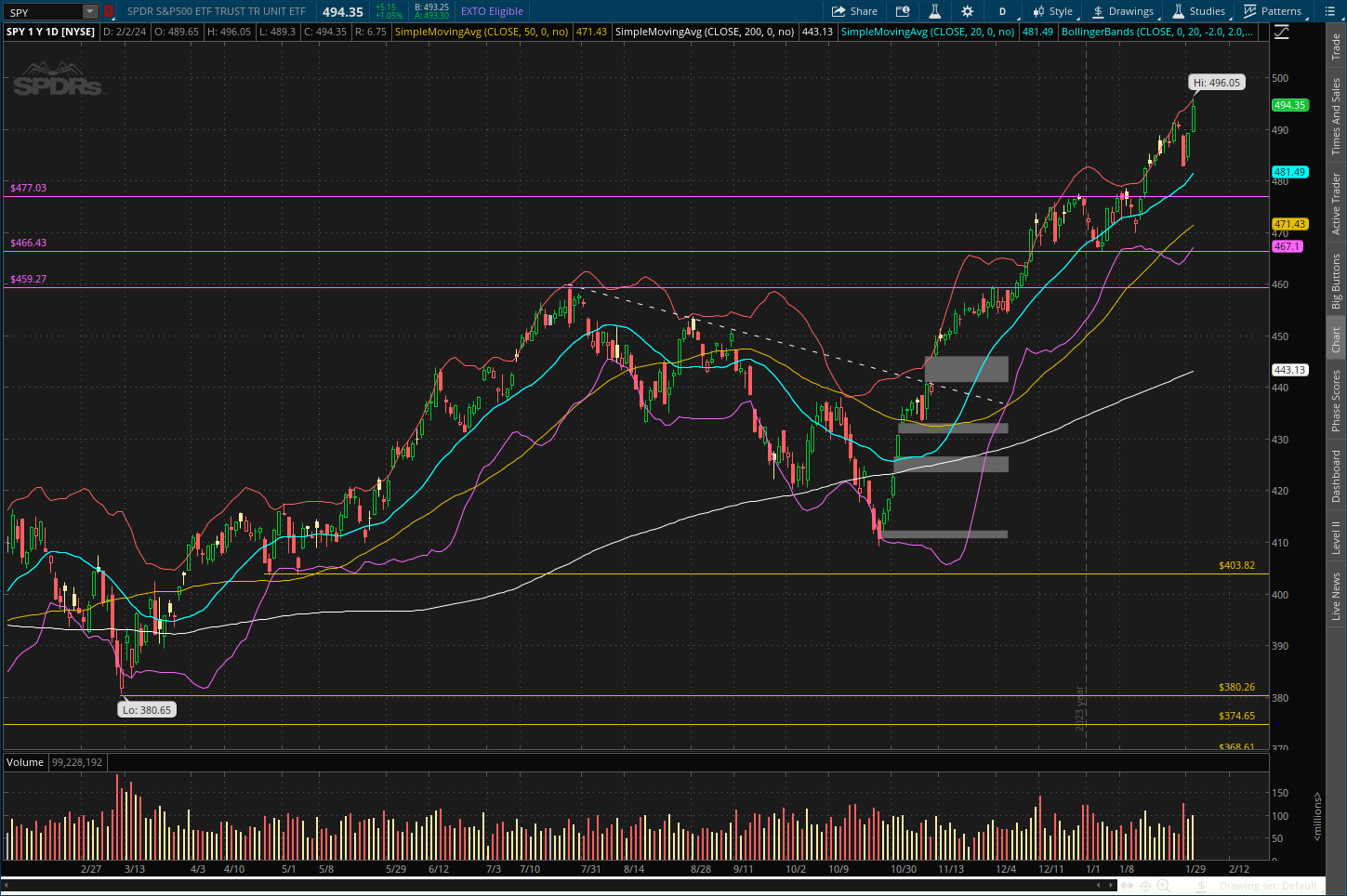Toggle the red symbol link indicator

109,11
